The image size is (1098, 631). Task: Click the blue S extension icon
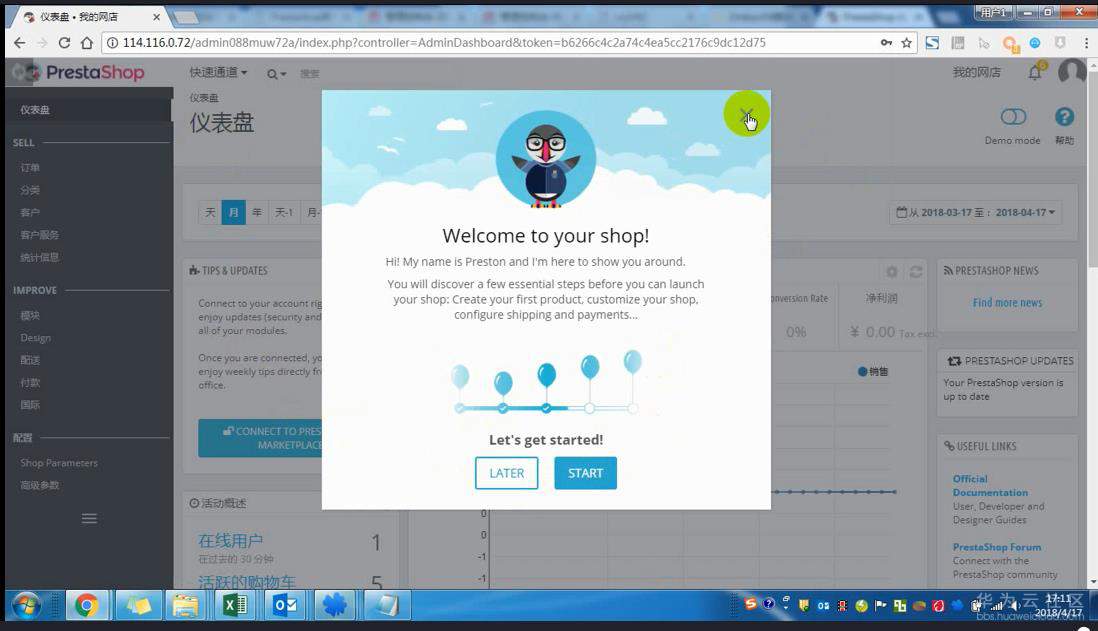pos(933,43)
